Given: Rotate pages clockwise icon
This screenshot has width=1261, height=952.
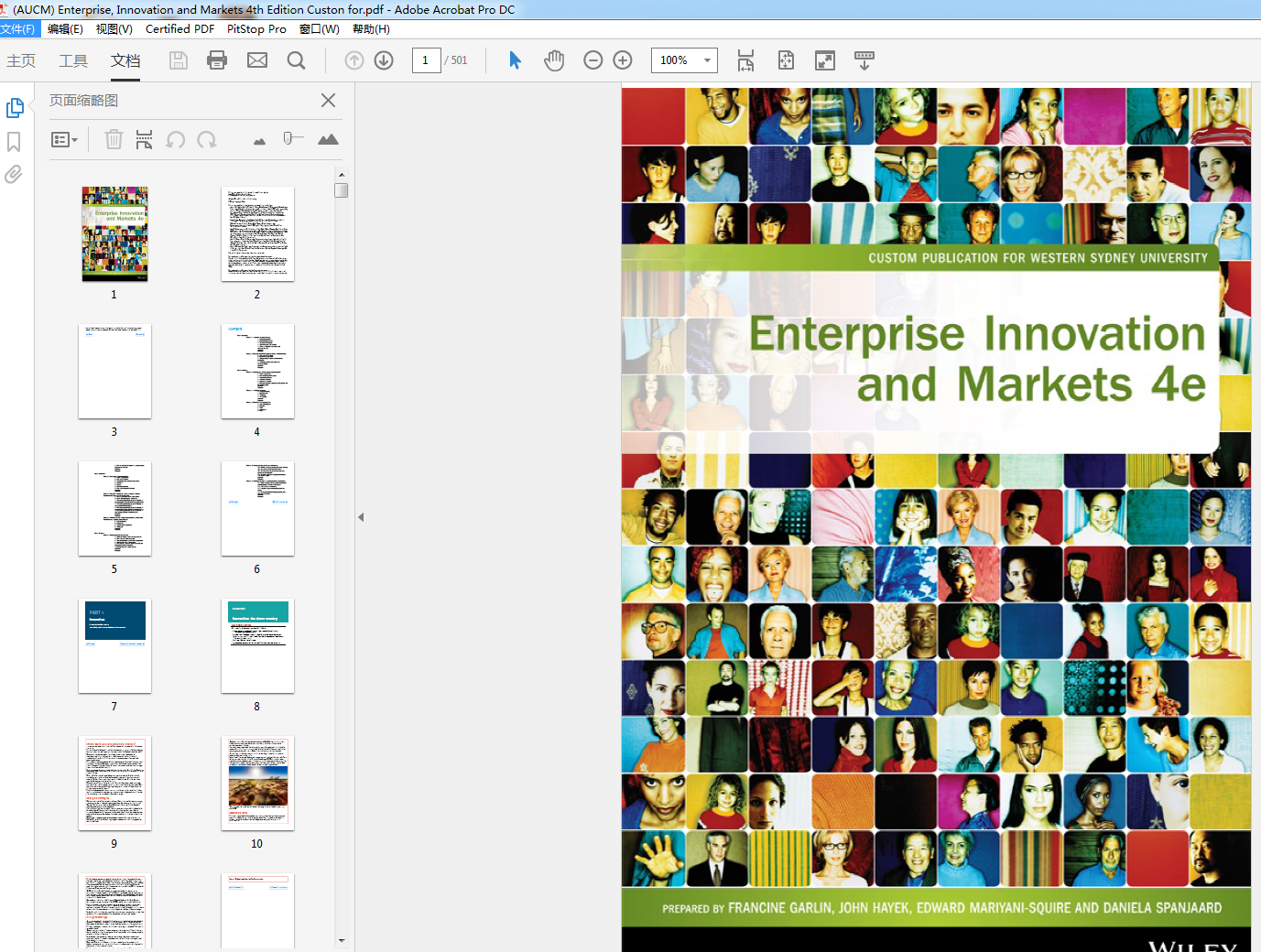Looking at the screenshot, I should 207,139.
